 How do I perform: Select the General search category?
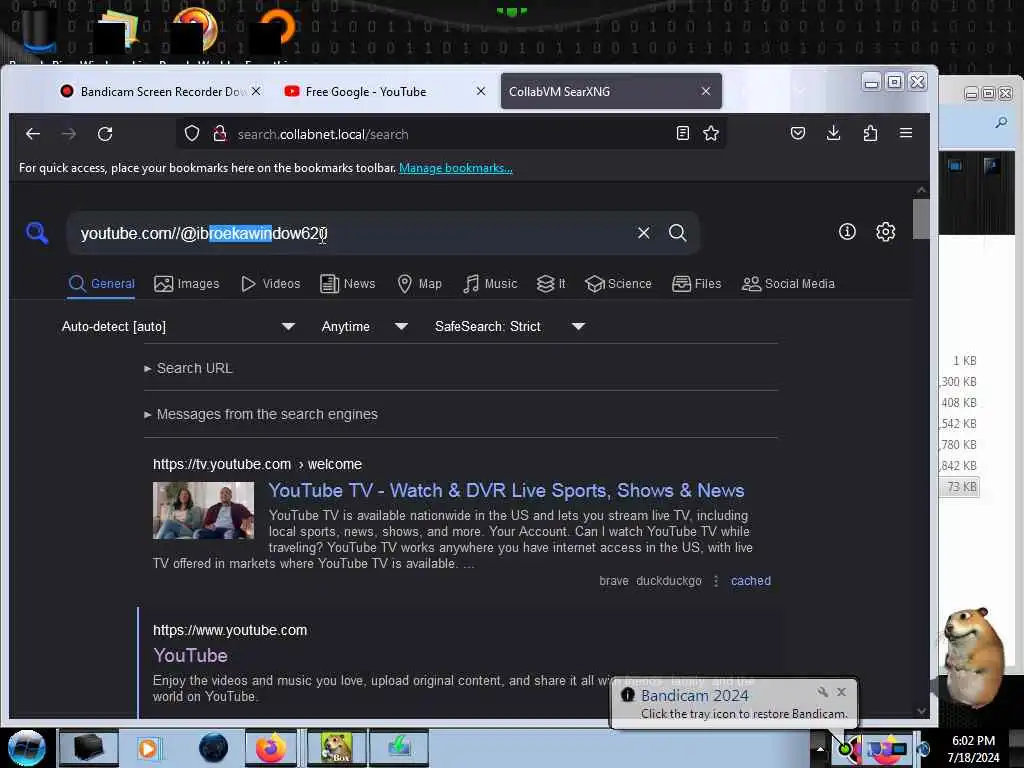[x=101, y=284]
